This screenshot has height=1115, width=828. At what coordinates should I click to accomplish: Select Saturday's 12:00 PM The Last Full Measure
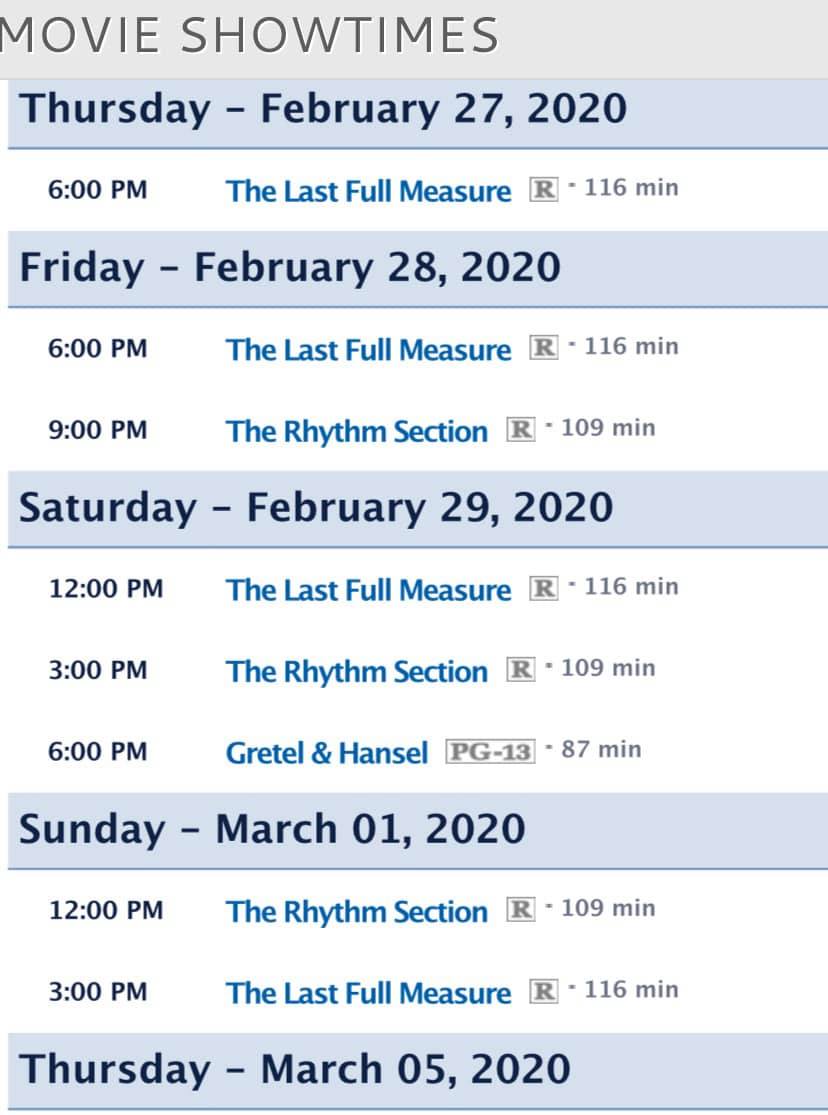coord(368,590)
